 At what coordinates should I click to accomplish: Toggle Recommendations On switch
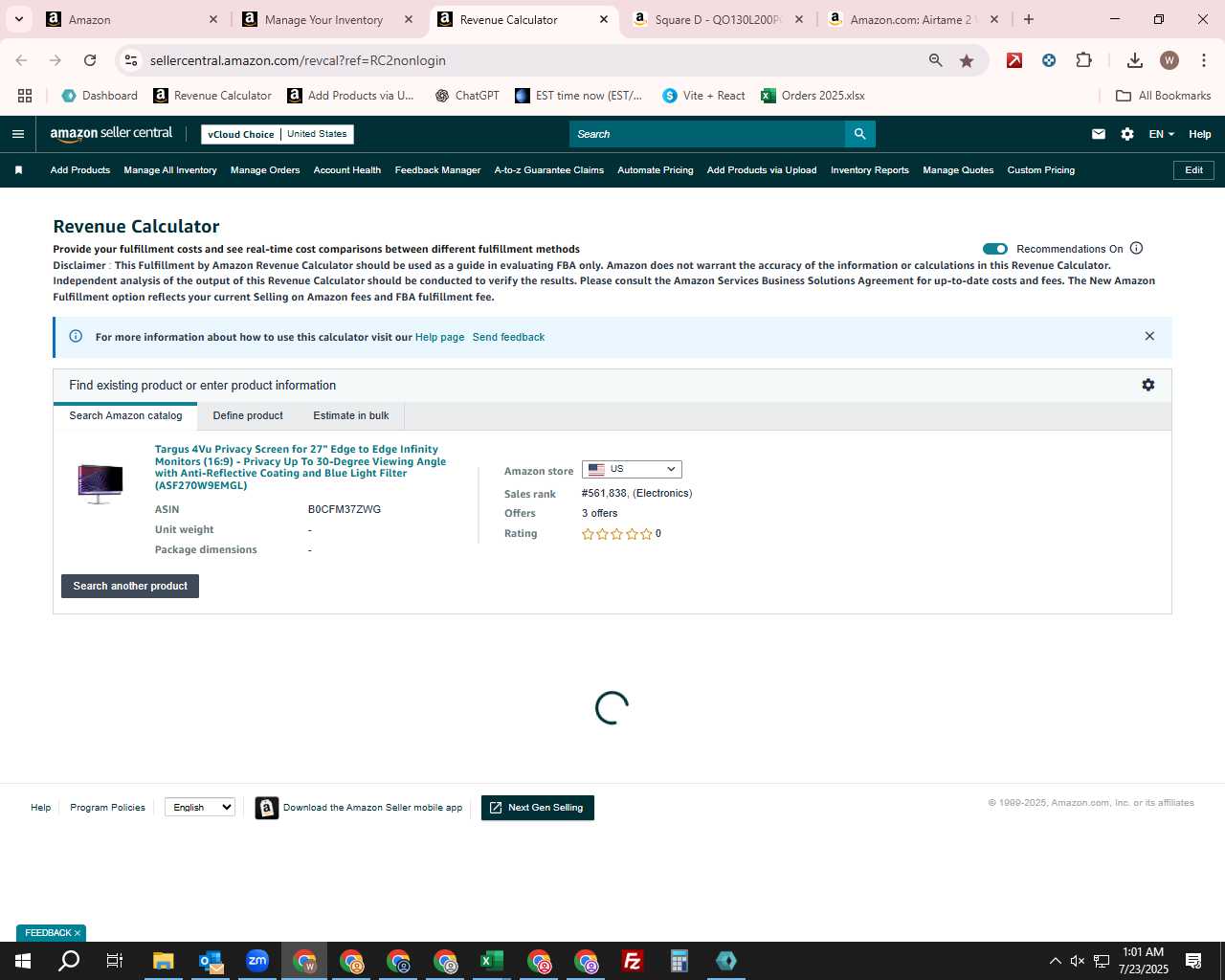[x=995, y=249]
